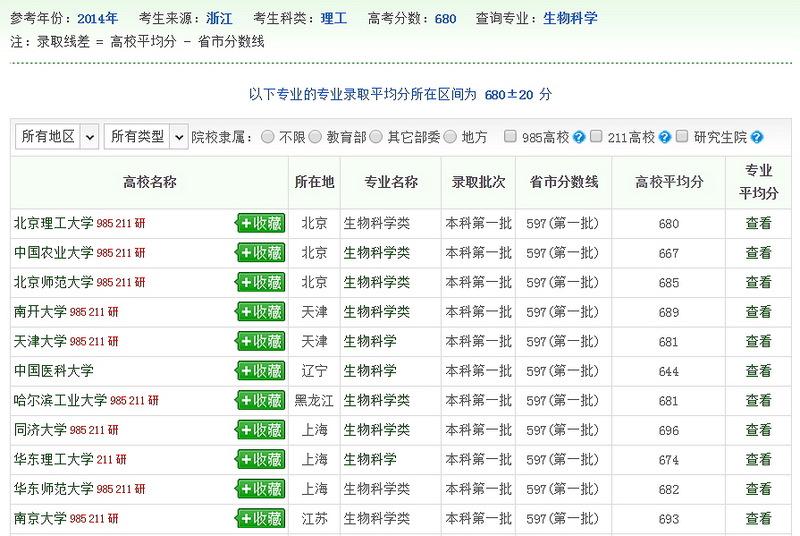Open 哈尔滨工业大学 university link
This screenshot has width=800, height=536.
(x=60, y=400)
